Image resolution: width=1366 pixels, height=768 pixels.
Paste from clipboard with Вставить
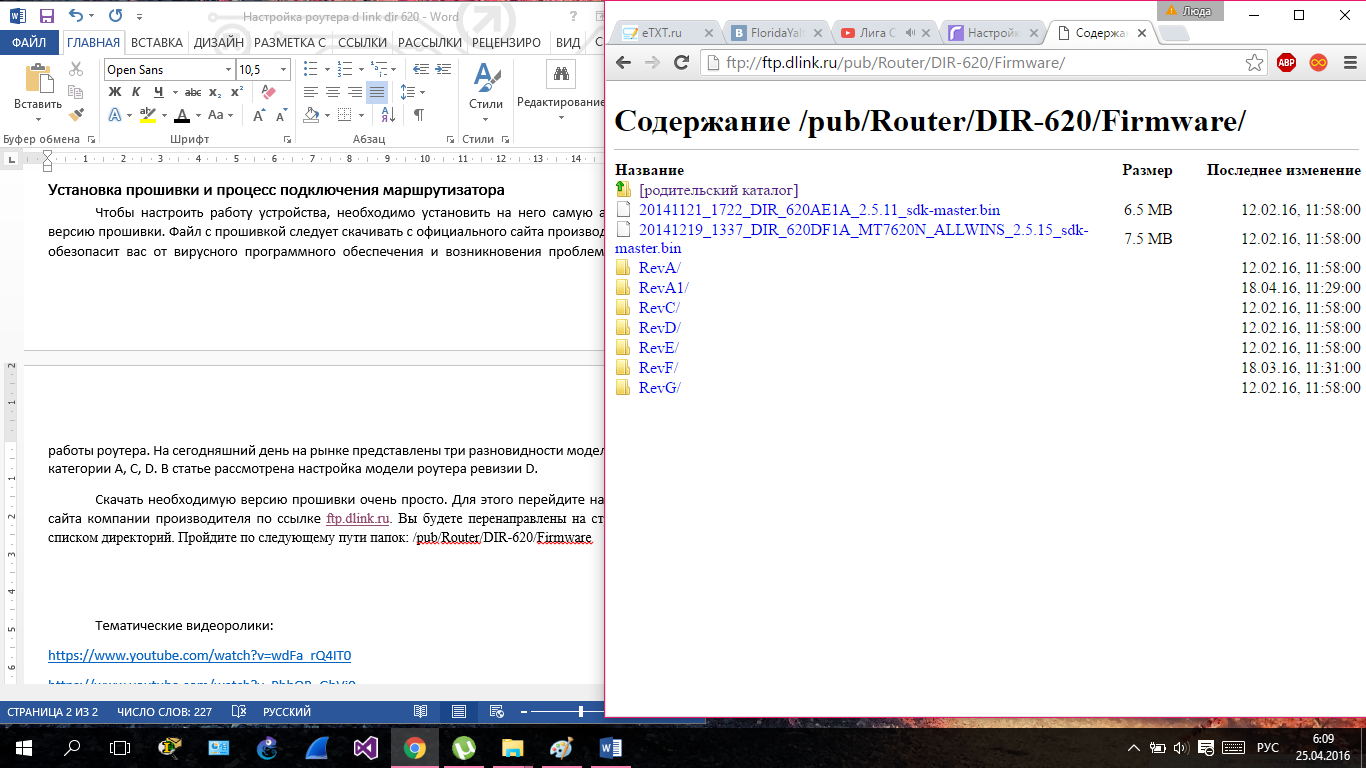click(38, 87)
